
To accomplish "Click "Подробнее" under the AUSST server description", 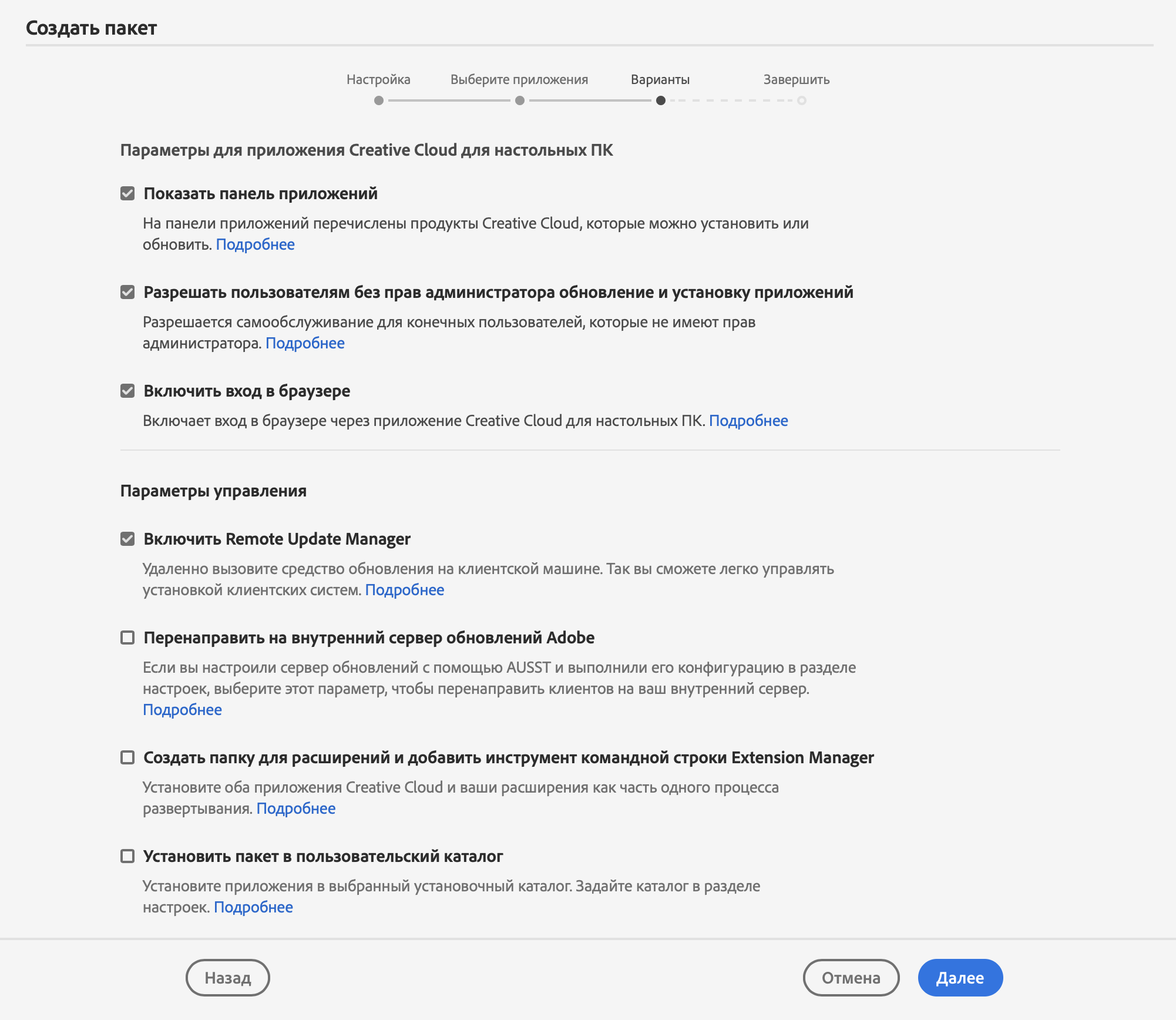I will (x=183, y=710).
